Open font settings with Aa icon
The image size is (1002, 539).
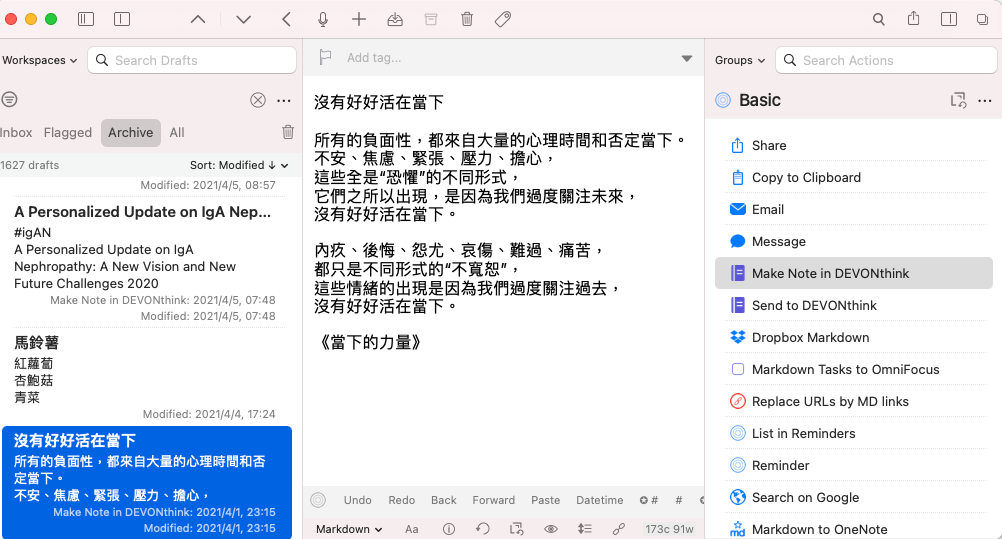tap(412, 529)
